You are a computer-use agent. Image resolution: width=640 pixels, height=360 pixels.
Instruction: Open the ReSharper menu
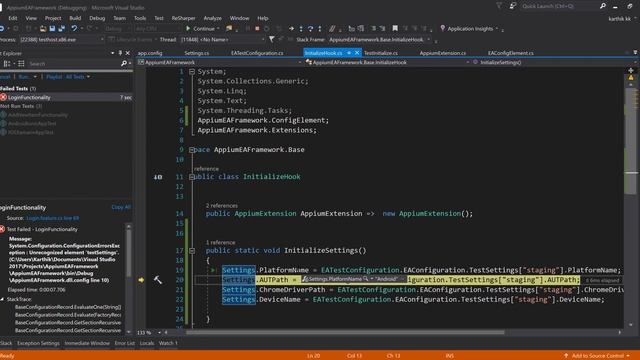coord(183,18)
